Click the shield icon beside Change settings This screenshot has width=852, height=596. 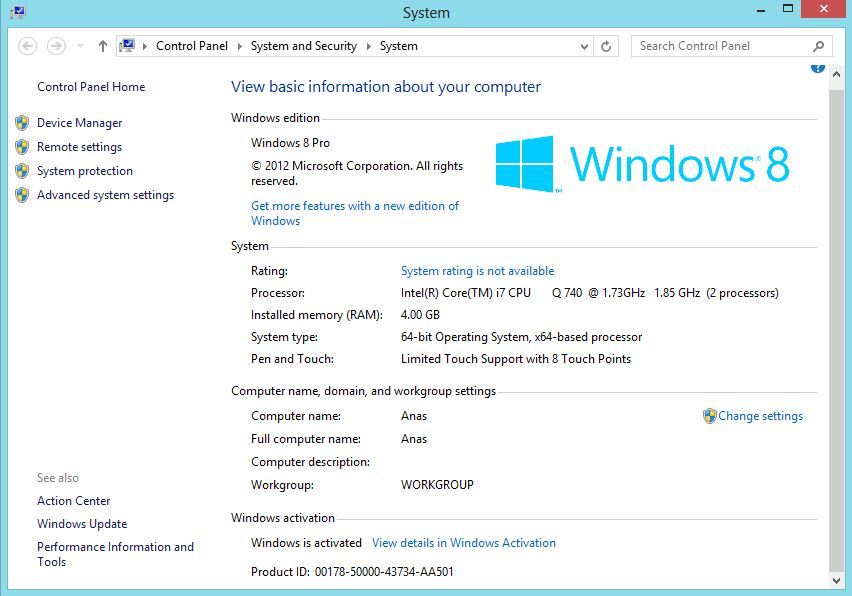(710, 416)
